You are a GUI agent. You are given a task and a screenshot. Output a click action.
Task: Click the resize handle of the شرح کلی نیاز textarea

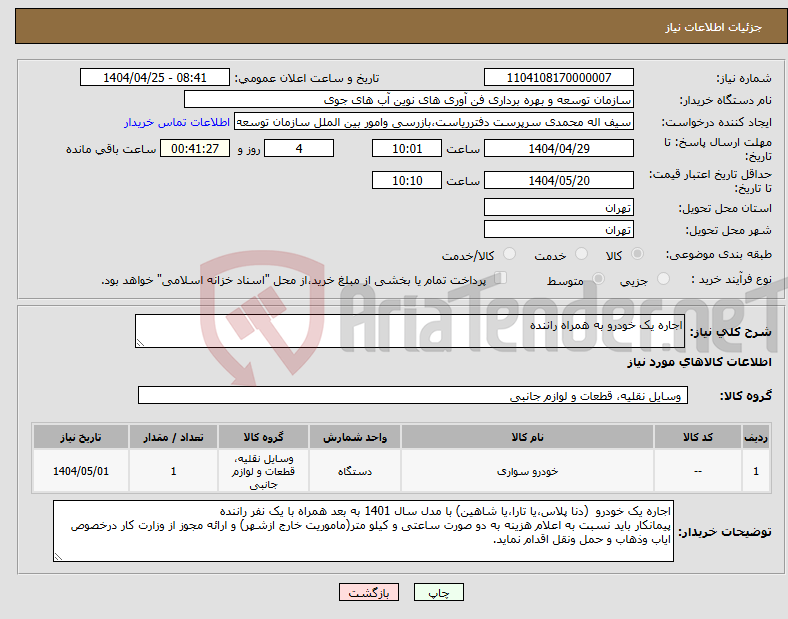pos(140,343)
